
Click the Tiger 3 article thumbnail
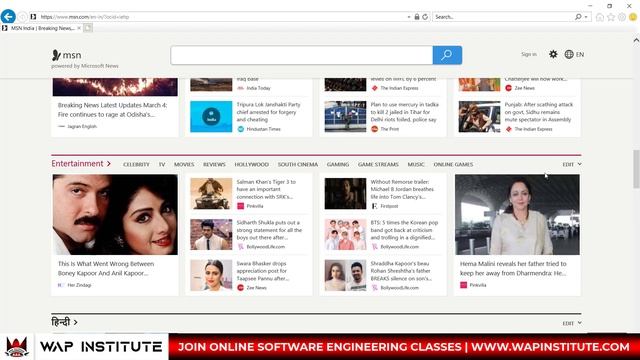(211, 194)
